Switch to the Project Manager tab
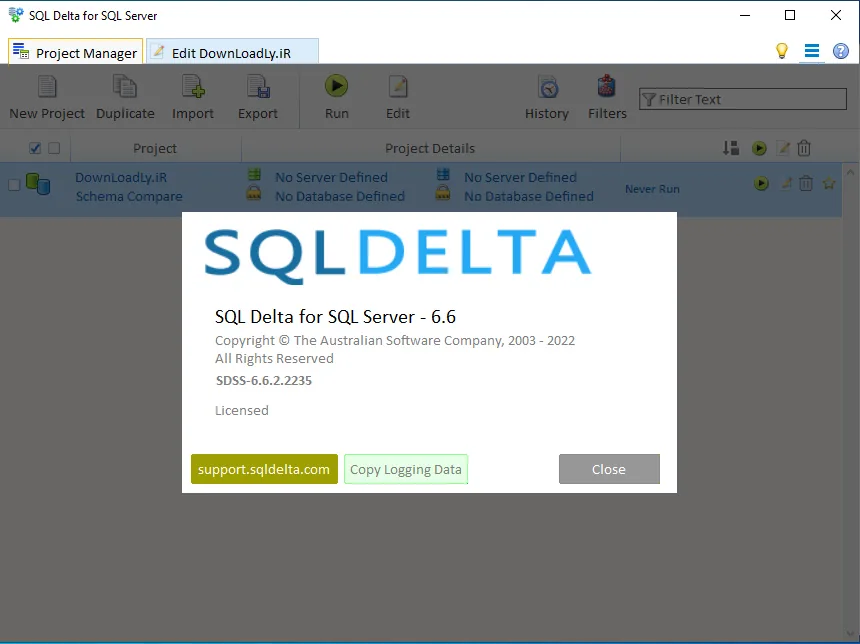 pos(76,52)
